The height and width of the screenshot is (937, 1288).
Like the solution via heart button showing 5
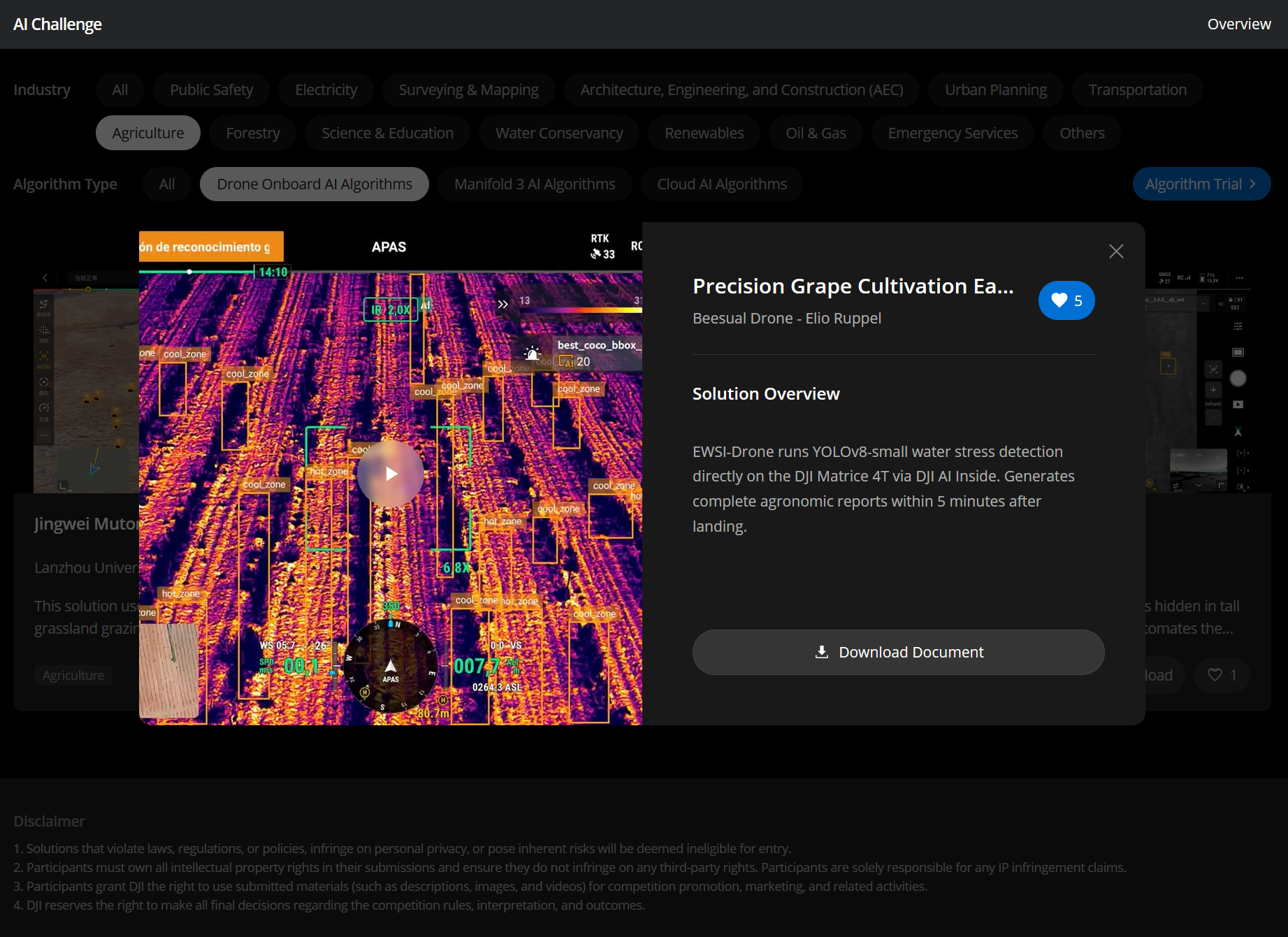1066,300
